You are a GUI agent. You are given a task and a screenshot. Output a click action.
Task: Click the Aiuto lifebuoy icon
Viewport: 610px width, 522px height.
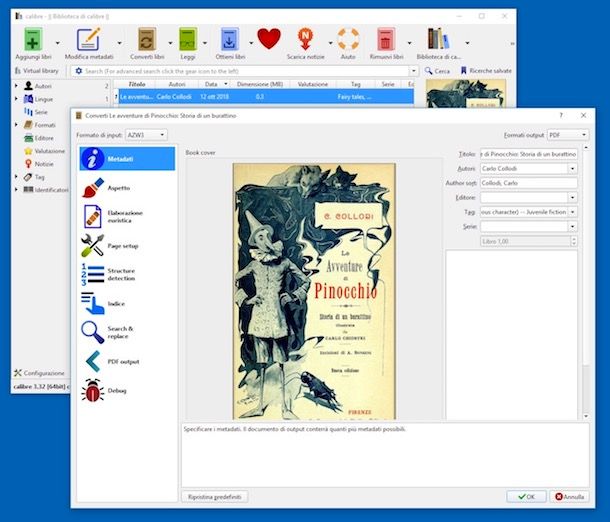[348, 39]
